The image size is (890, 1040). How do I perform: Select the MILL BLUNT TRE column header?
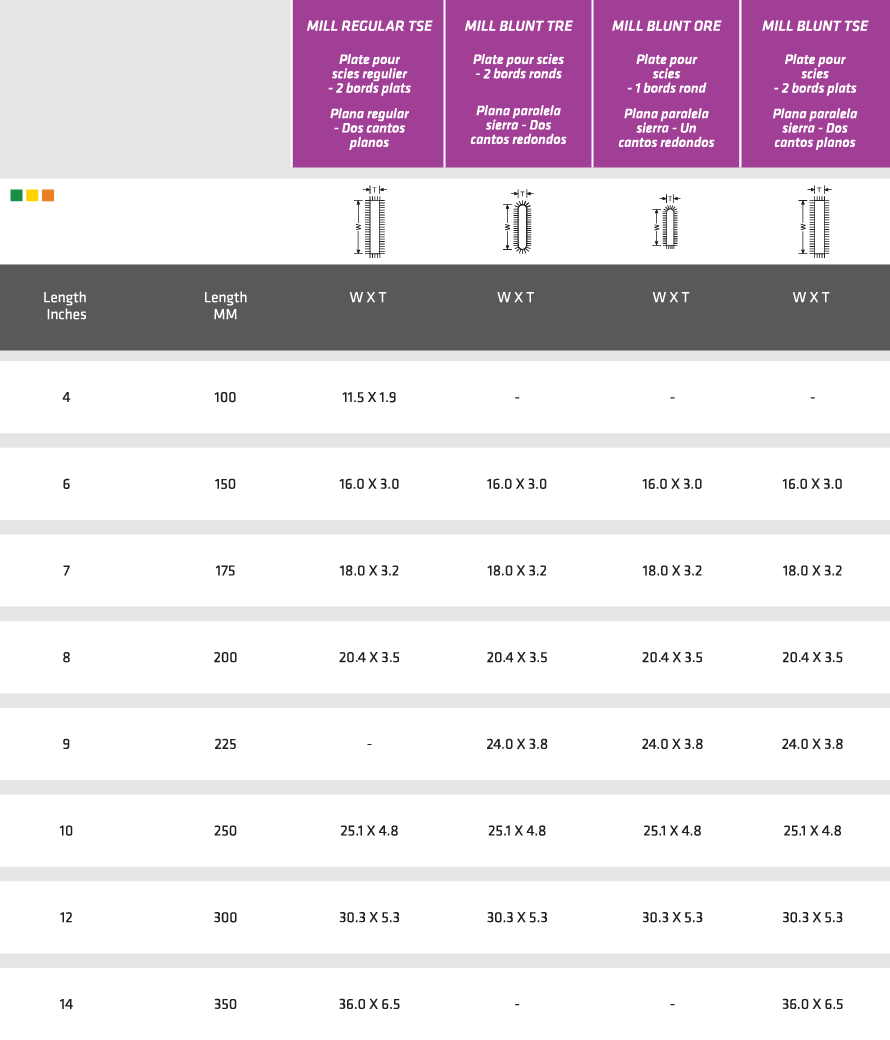(x=518, y=26)
